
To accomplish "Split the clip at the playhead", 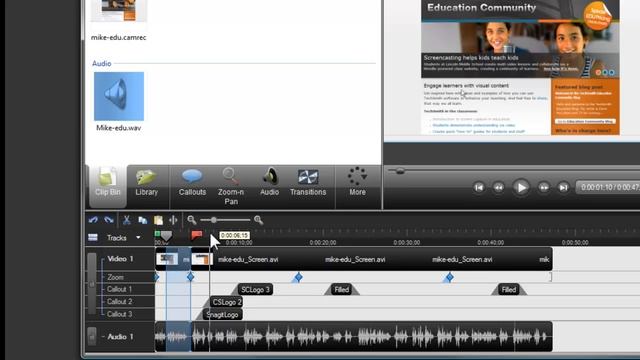I will tap(173, 220).
